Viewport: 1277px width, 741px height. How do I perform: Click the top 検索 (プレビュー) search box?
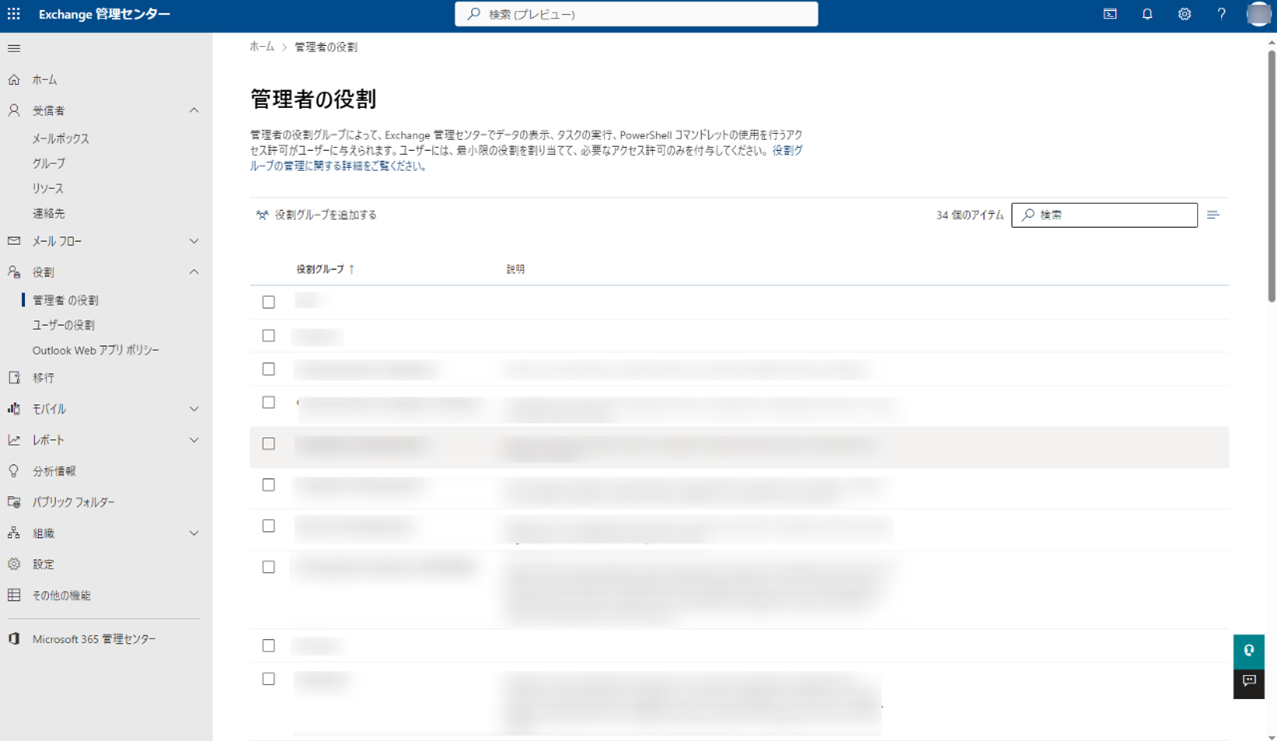636,14
